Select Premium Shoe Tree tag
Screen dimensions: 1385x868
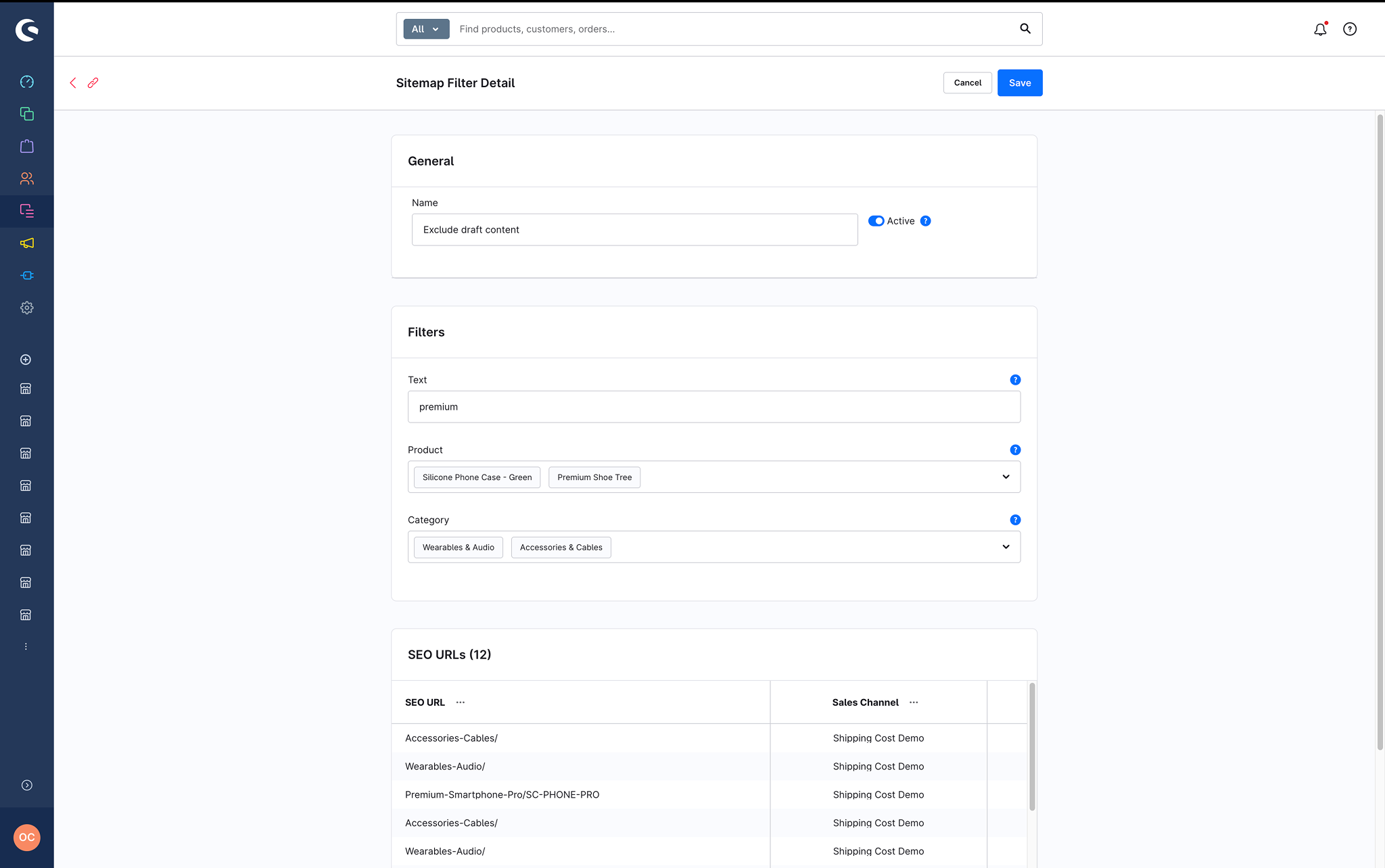click(x=594, y=477)
